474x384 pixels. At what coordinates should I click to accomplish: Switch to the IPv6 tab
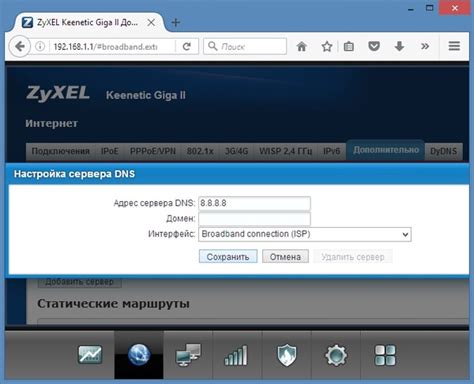pos(332,151)
